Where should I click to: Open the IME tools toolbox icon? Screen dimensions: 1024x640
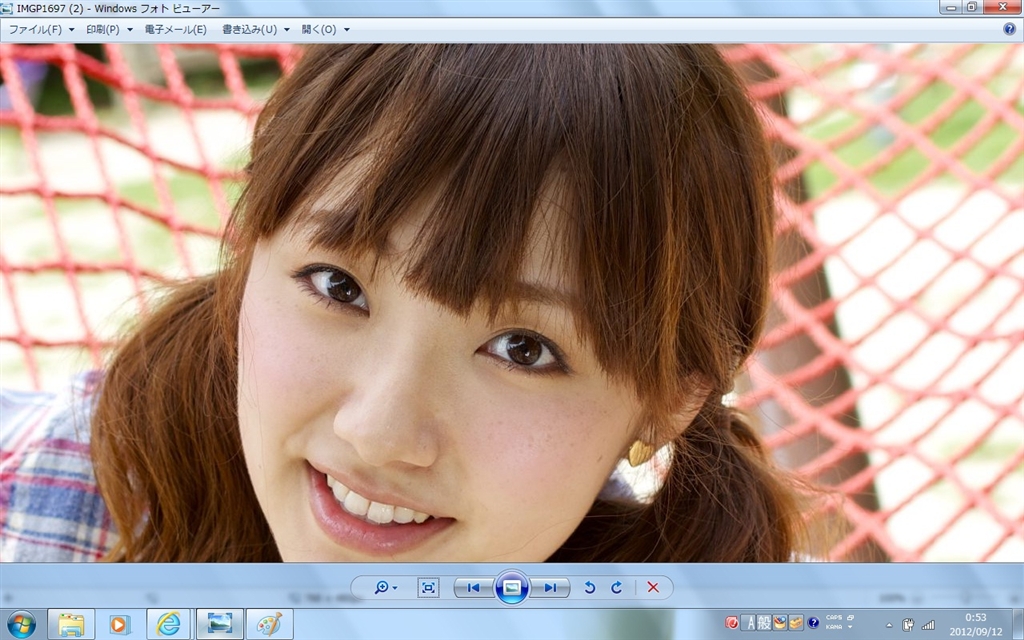795,622
